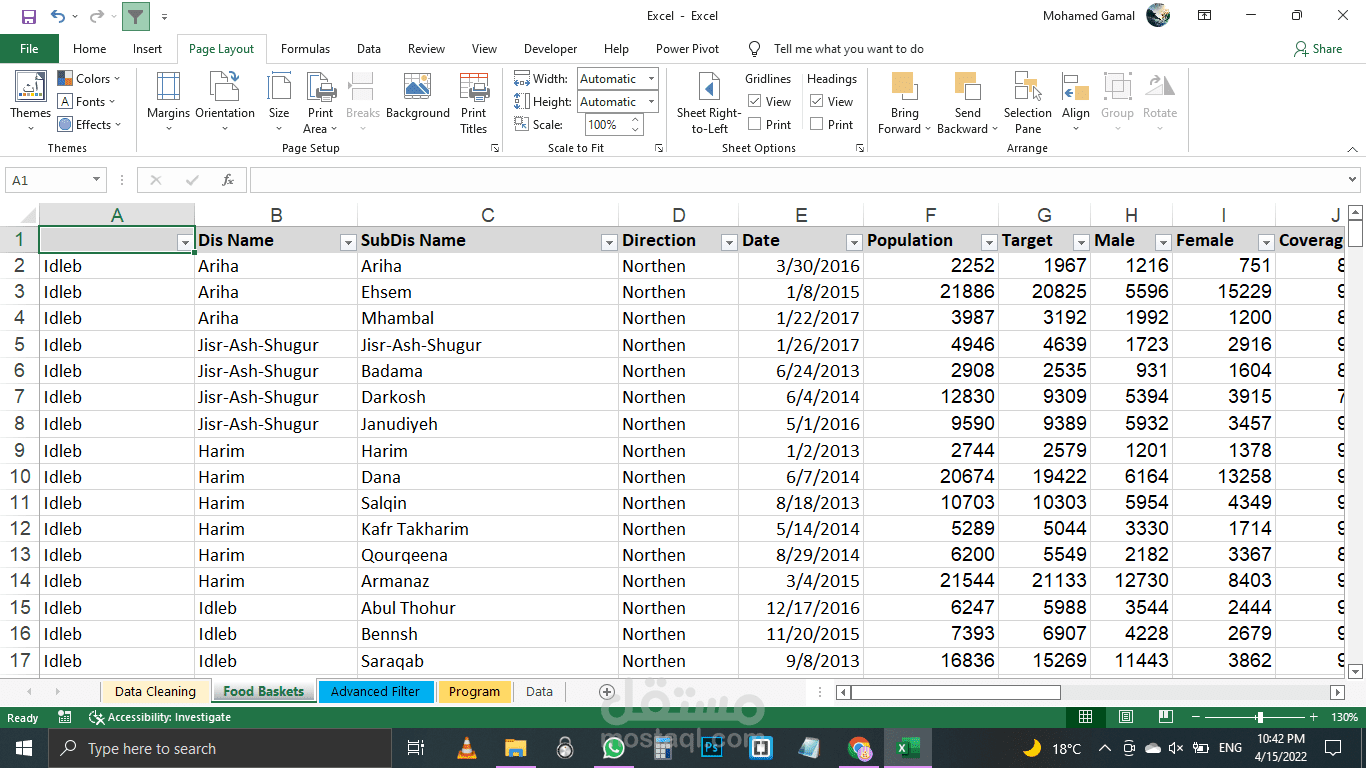Switch to the Food Baskets sheet tab

tap(263, 691)
